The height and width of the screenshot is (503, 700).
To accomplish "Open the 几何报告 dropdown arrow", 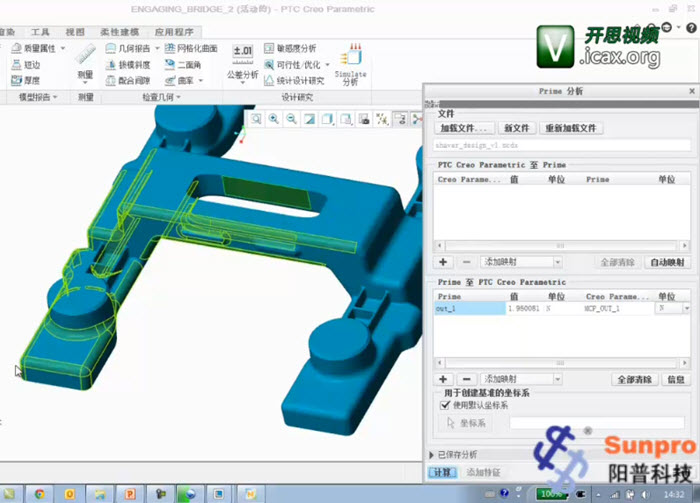I will click(x=157, y=48).
